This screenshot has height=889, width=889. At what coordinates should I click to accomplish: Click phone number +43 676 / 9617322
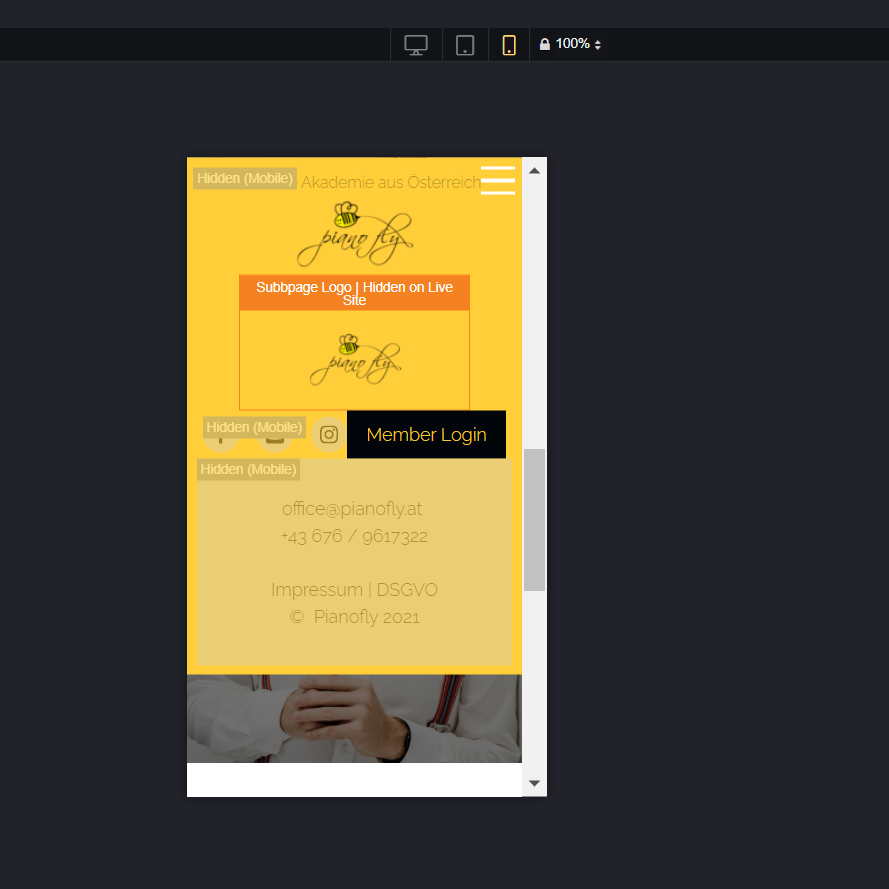tap(354, 536)
